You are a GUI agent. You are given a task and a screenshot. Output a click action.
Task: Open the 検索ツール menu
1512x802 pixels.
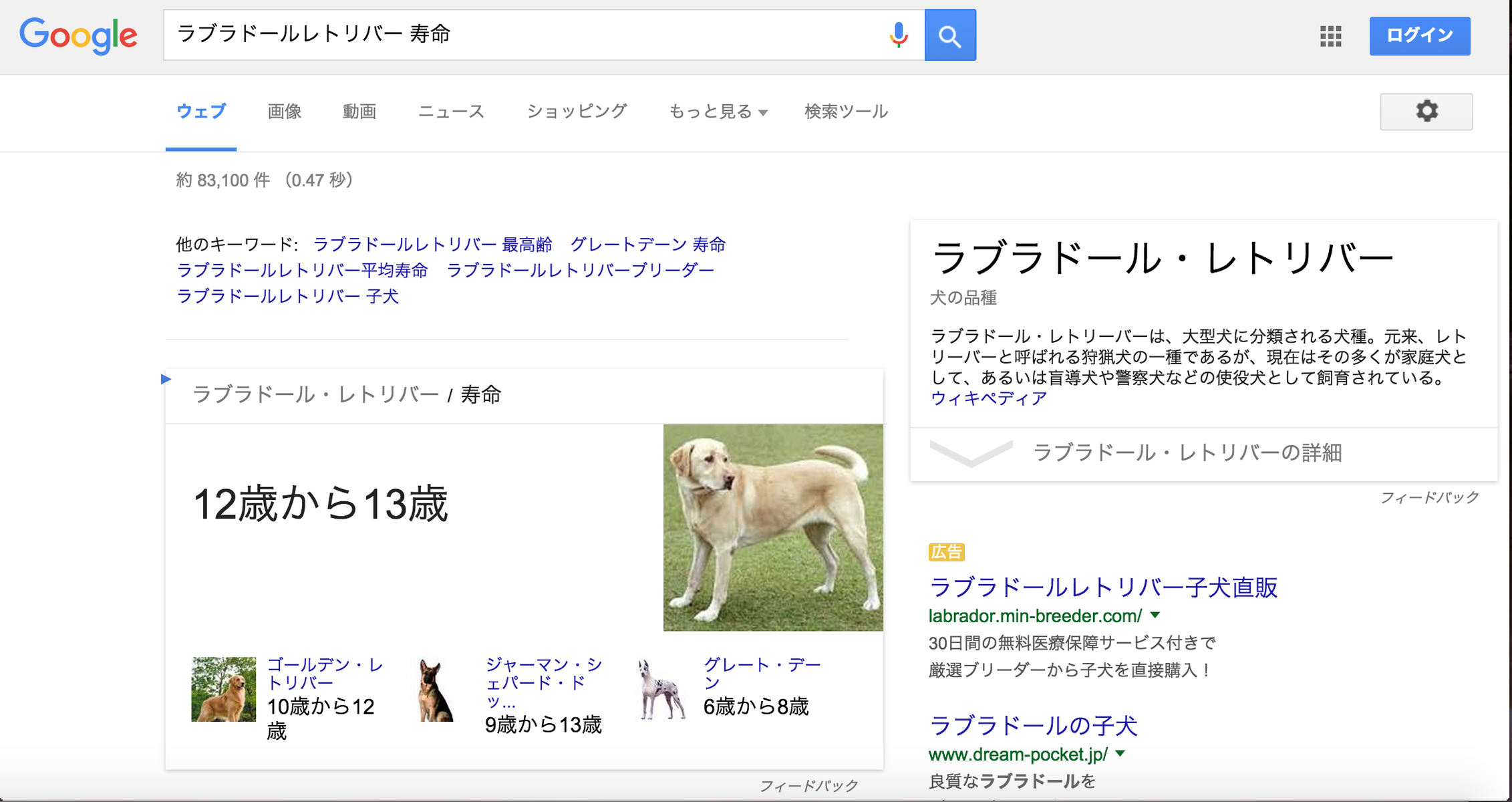coord(846,112)
